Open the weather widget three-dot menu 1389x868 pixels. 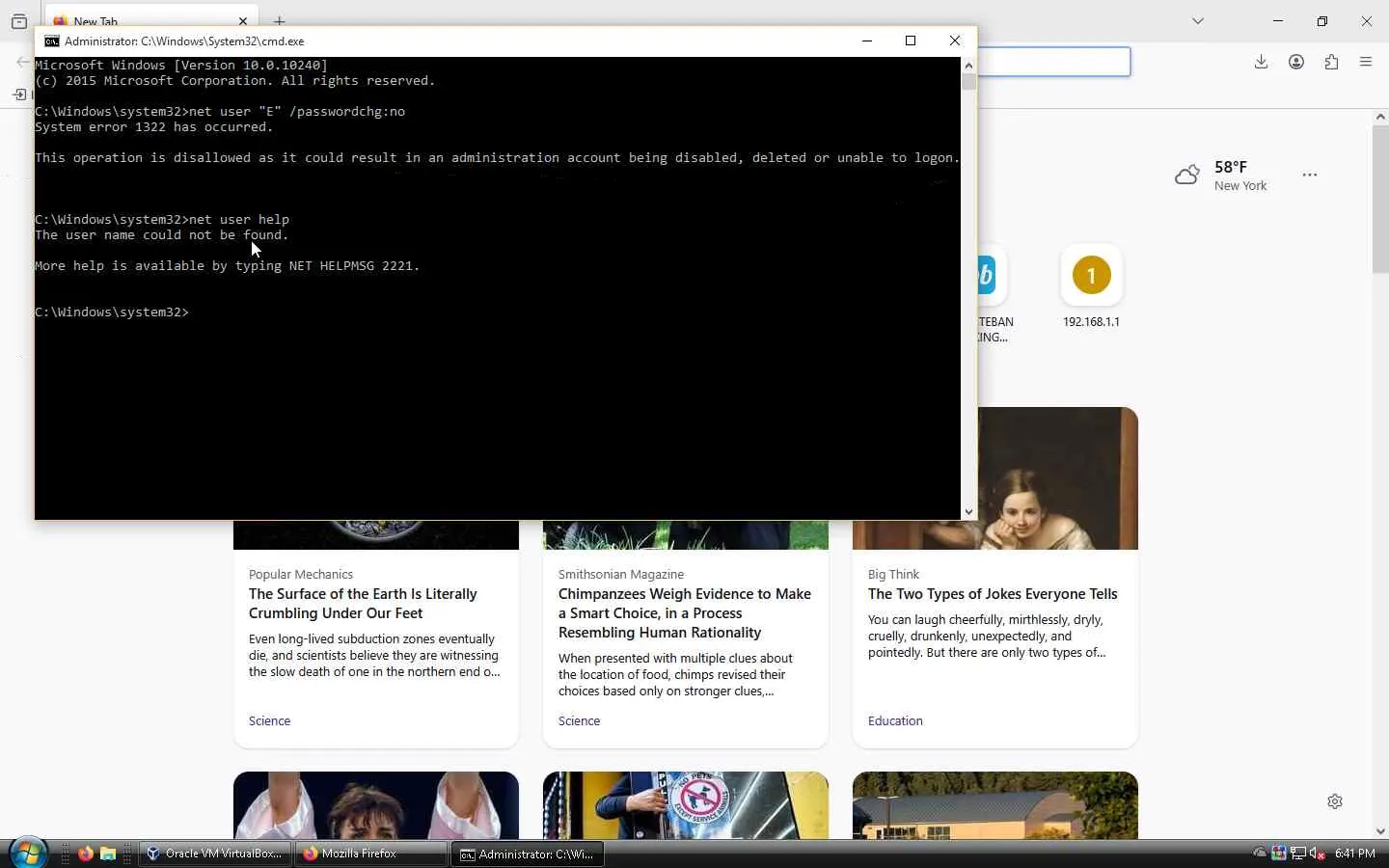point(1310,175)
